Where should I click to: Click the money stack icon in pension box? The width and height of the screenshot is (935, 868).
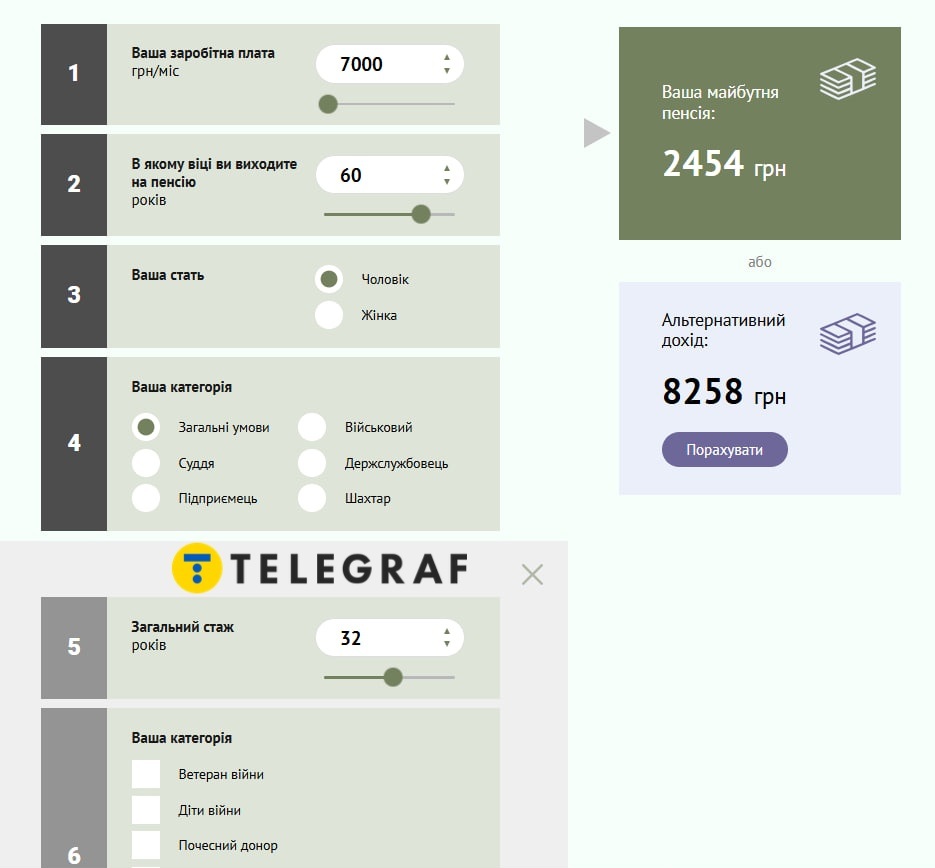click(x=847, y=80)
